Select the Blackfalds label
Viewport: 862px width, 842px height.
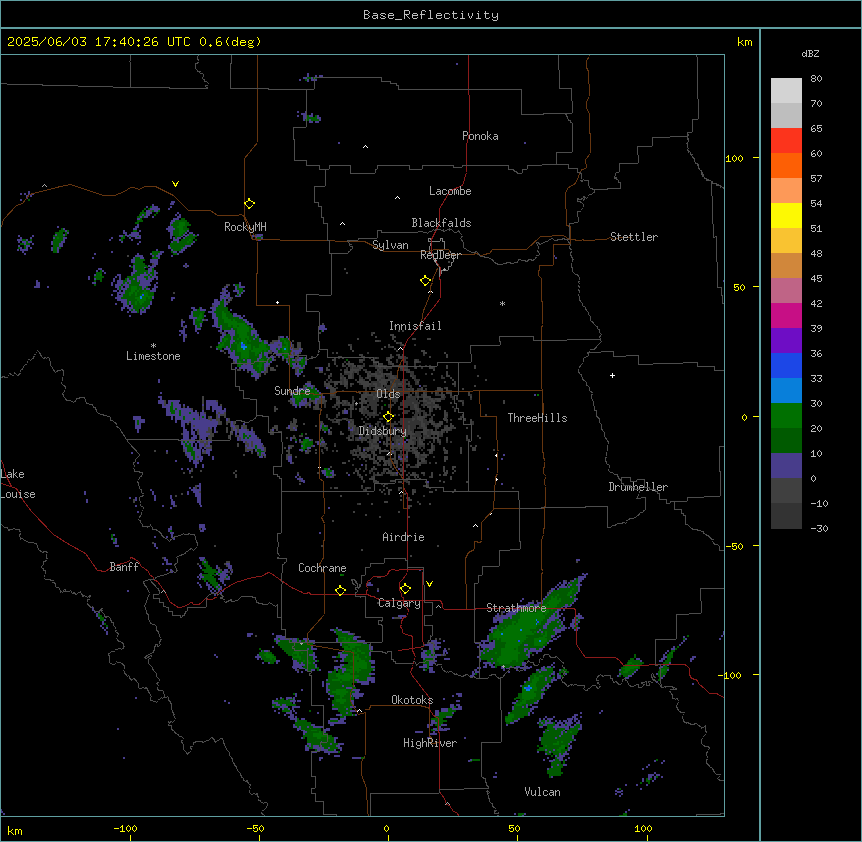pyautogui.click(x=441, y=223)
